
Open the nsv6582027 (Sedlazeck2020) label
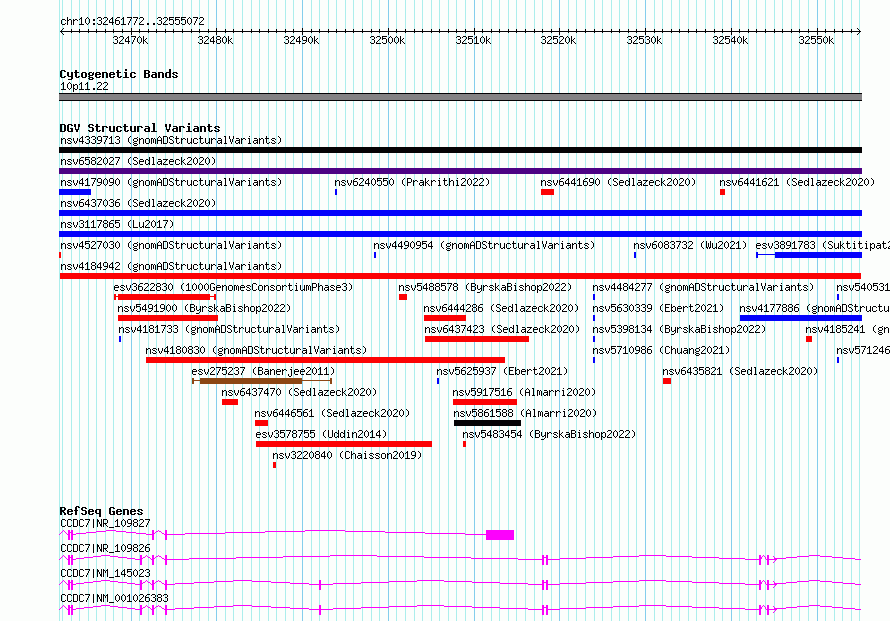pyautogui.click(x=138, y=161)
